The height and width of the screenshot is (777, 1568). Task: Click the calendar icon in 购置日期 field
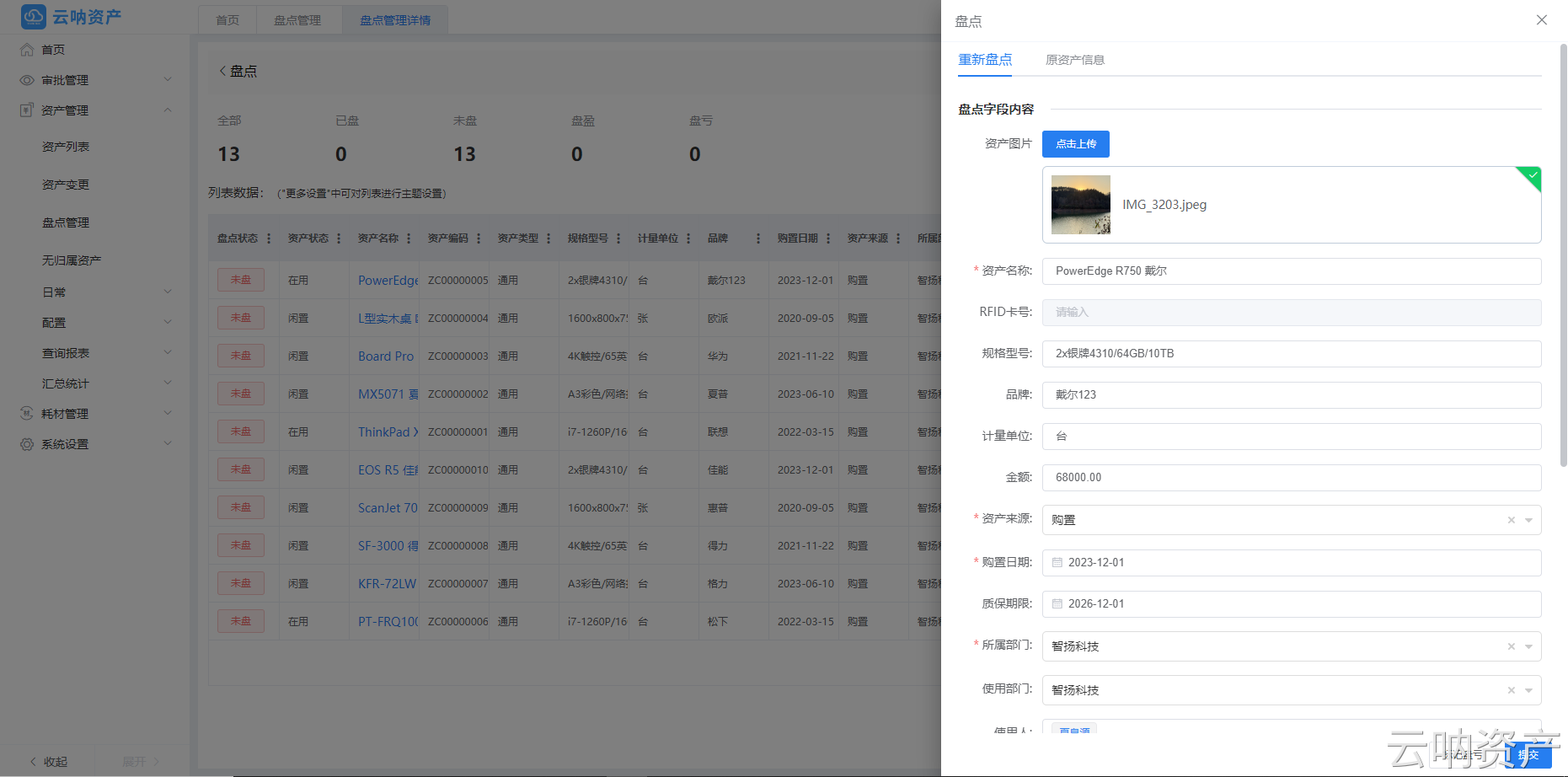(x=1057, y=563)
